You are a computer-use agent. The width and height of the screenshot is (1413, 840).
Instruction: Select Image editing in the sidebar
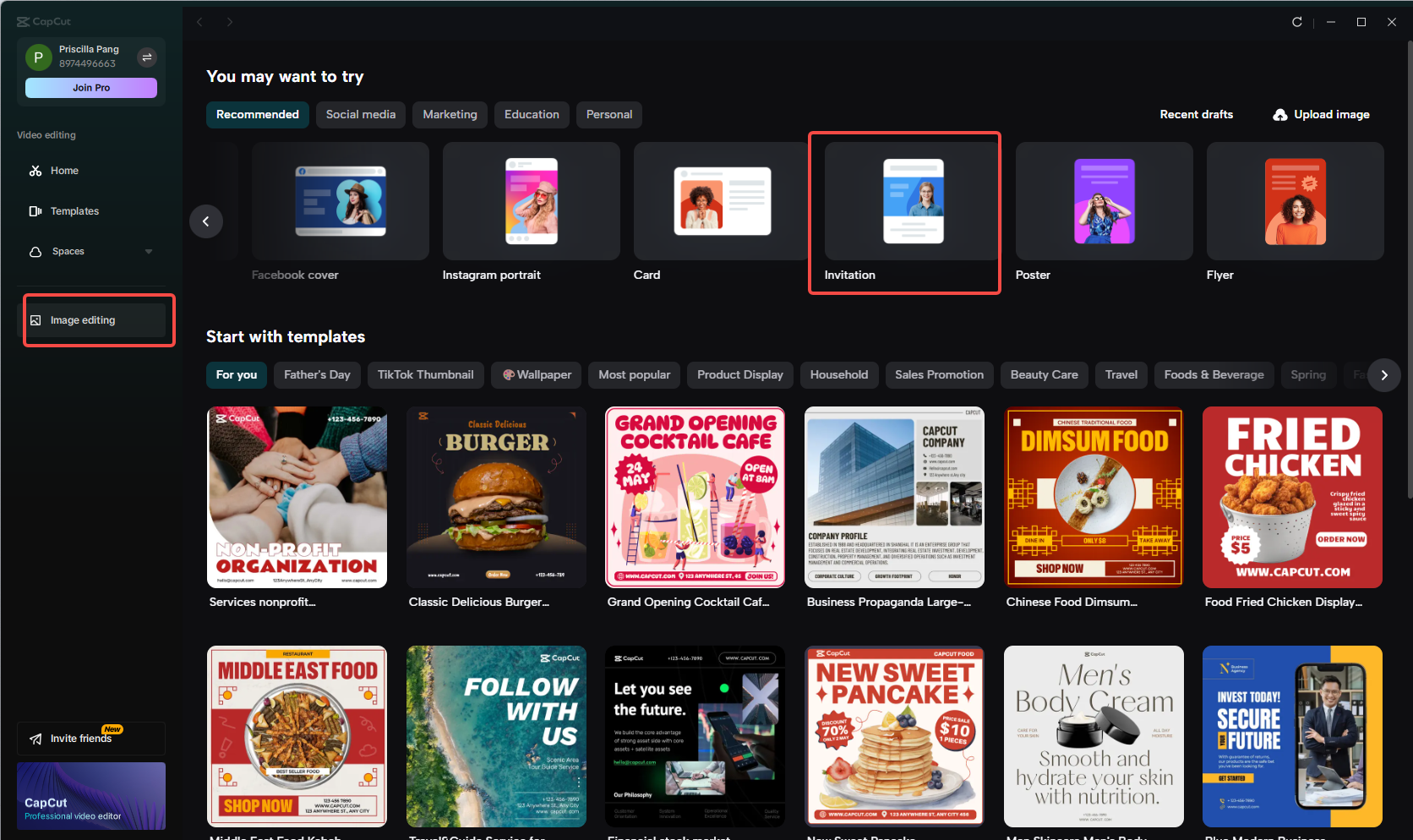click(x=82, y=319)
